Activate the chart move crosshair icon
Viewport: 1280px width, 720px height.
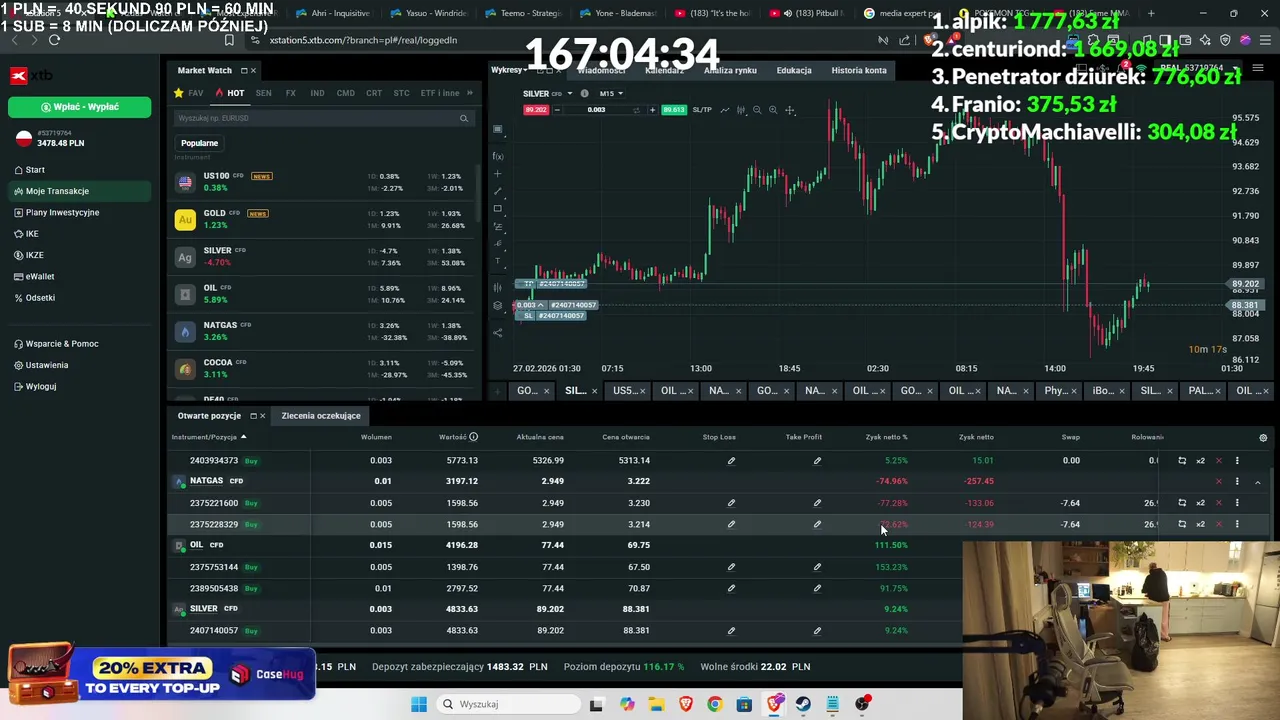[x=790, y=110]
